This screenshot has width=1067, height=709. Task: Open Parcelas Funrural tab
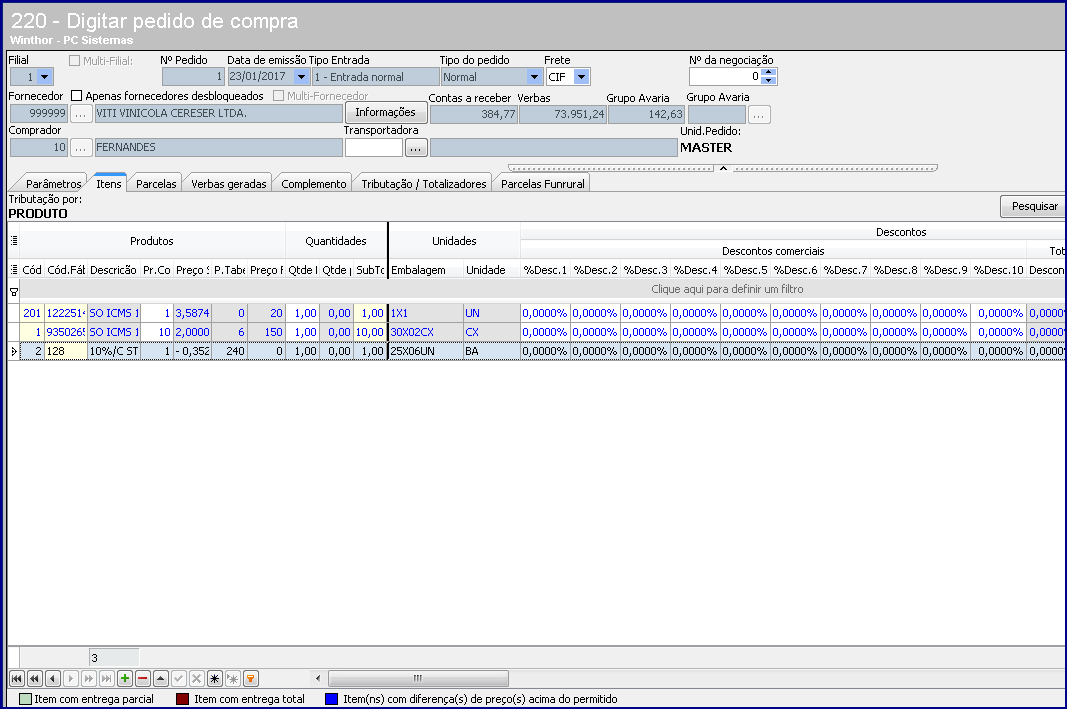tap(542, 184)
